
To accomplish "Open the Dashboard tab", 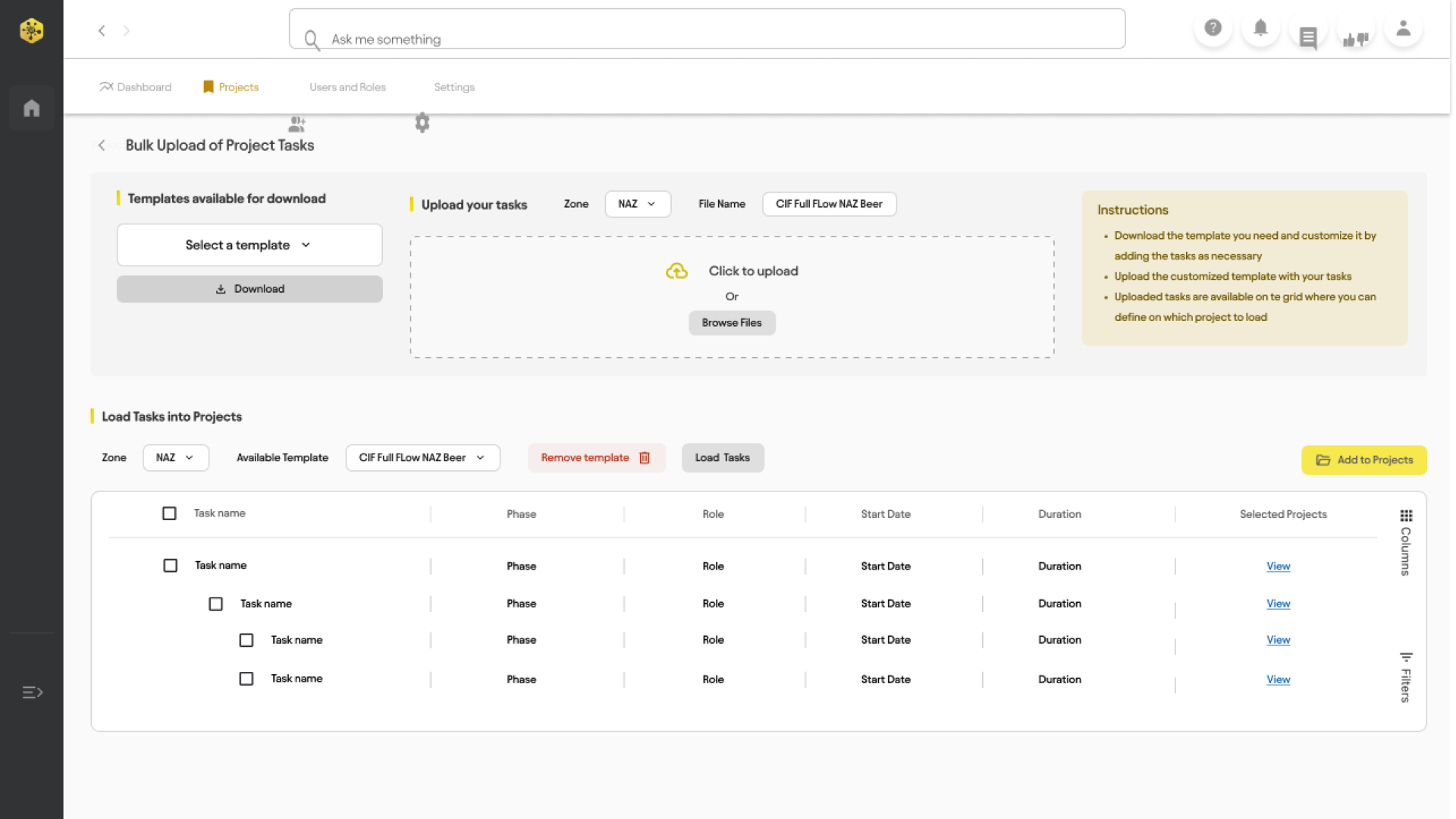I will point(136,87).
